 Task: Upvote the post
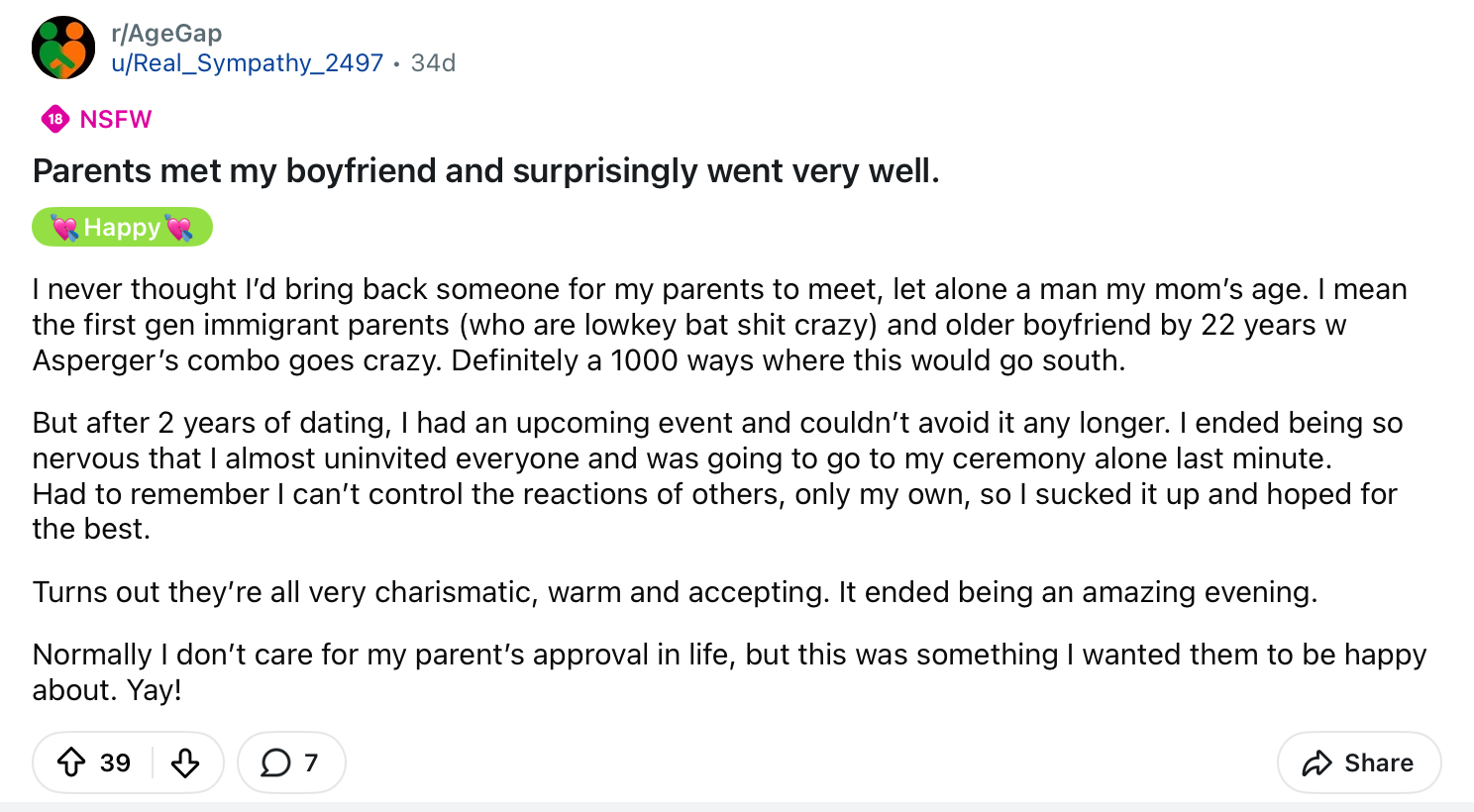(x=71, y=762)
